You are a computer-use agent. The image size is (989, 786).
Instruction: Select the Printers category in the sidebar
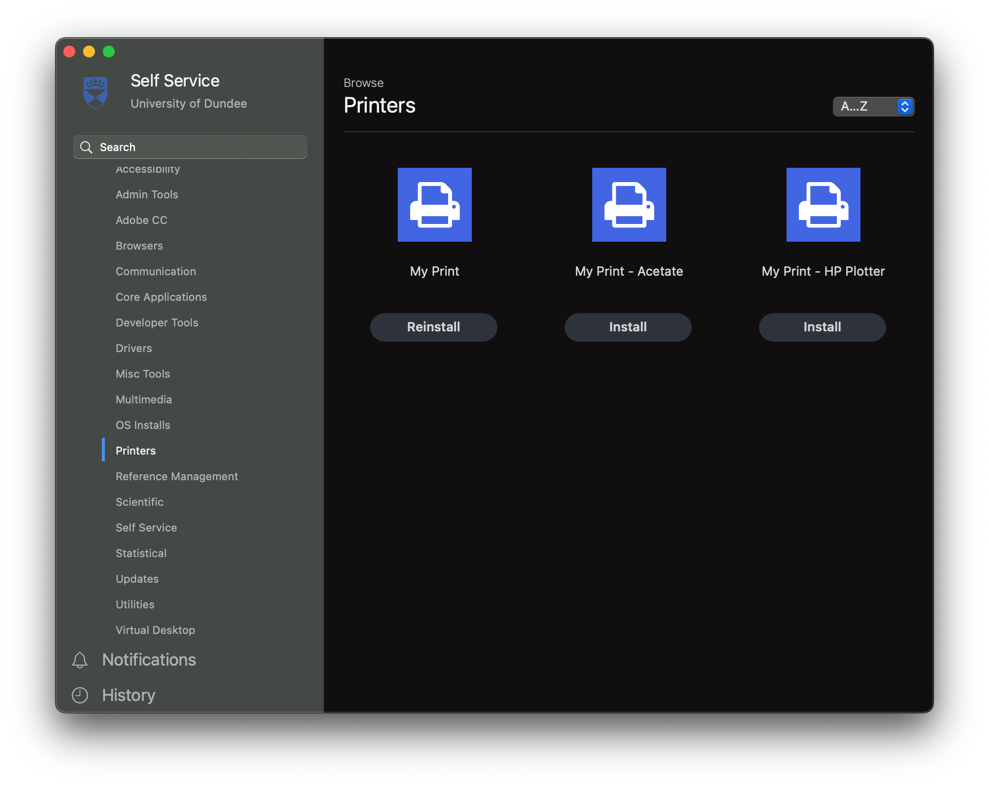pos(135,450)
